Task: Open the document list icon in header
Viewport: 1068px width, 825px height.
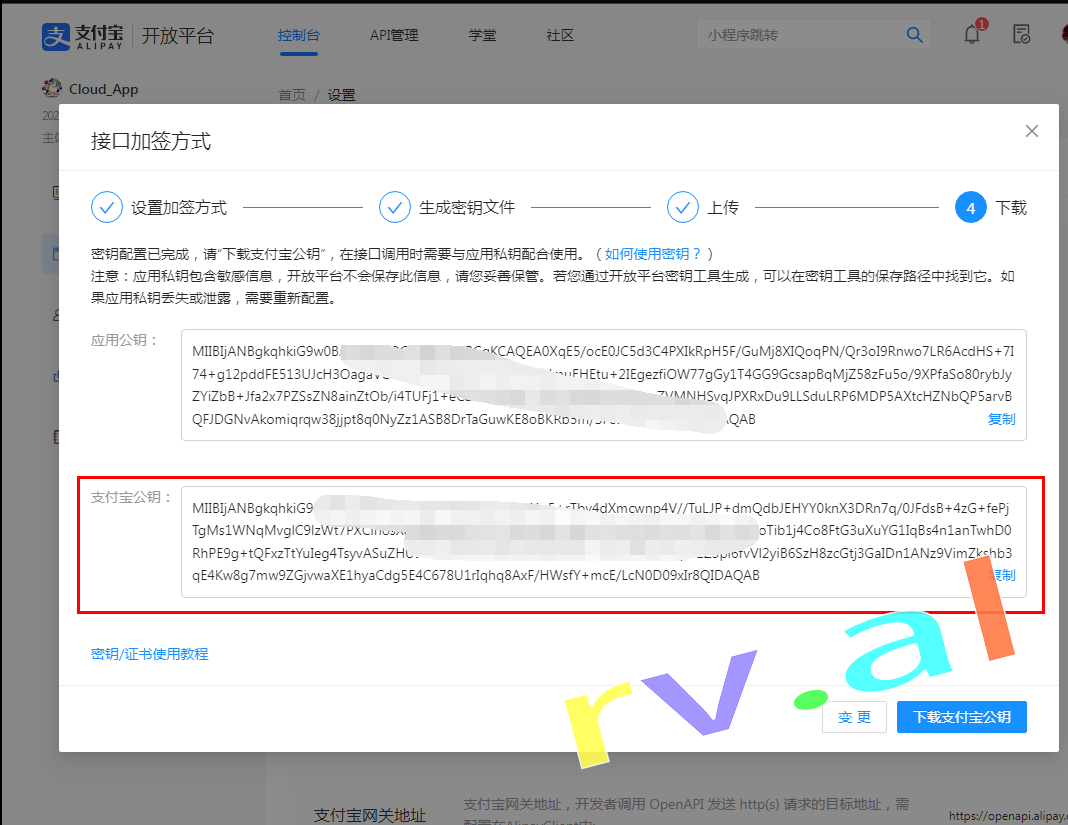Action: (x=1022, y=34)
